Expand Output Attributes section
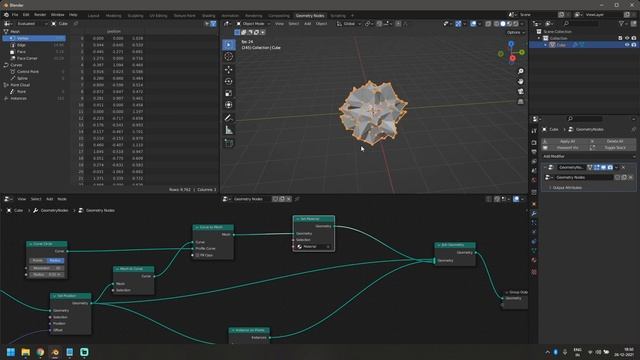 coord(567,188)
